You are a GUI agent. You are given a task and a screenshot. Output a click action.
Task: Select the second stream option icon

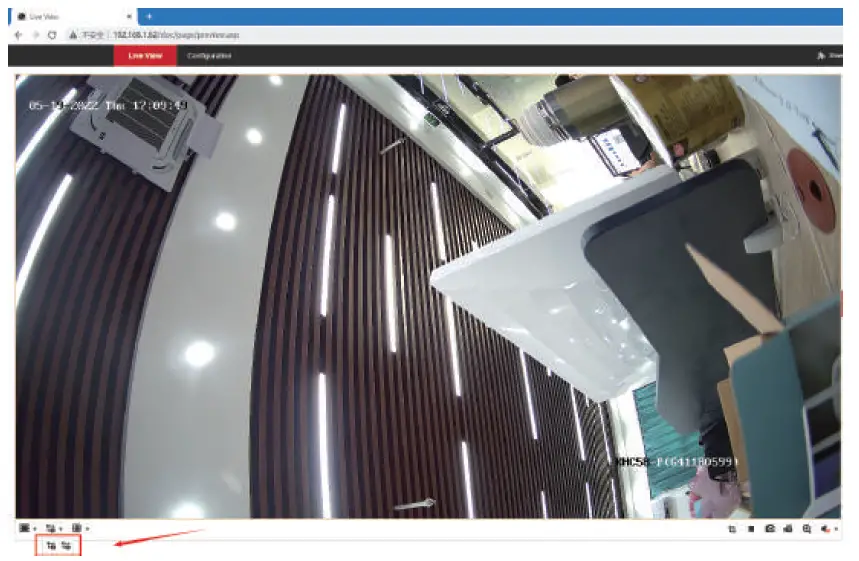(x=66, y=546)
